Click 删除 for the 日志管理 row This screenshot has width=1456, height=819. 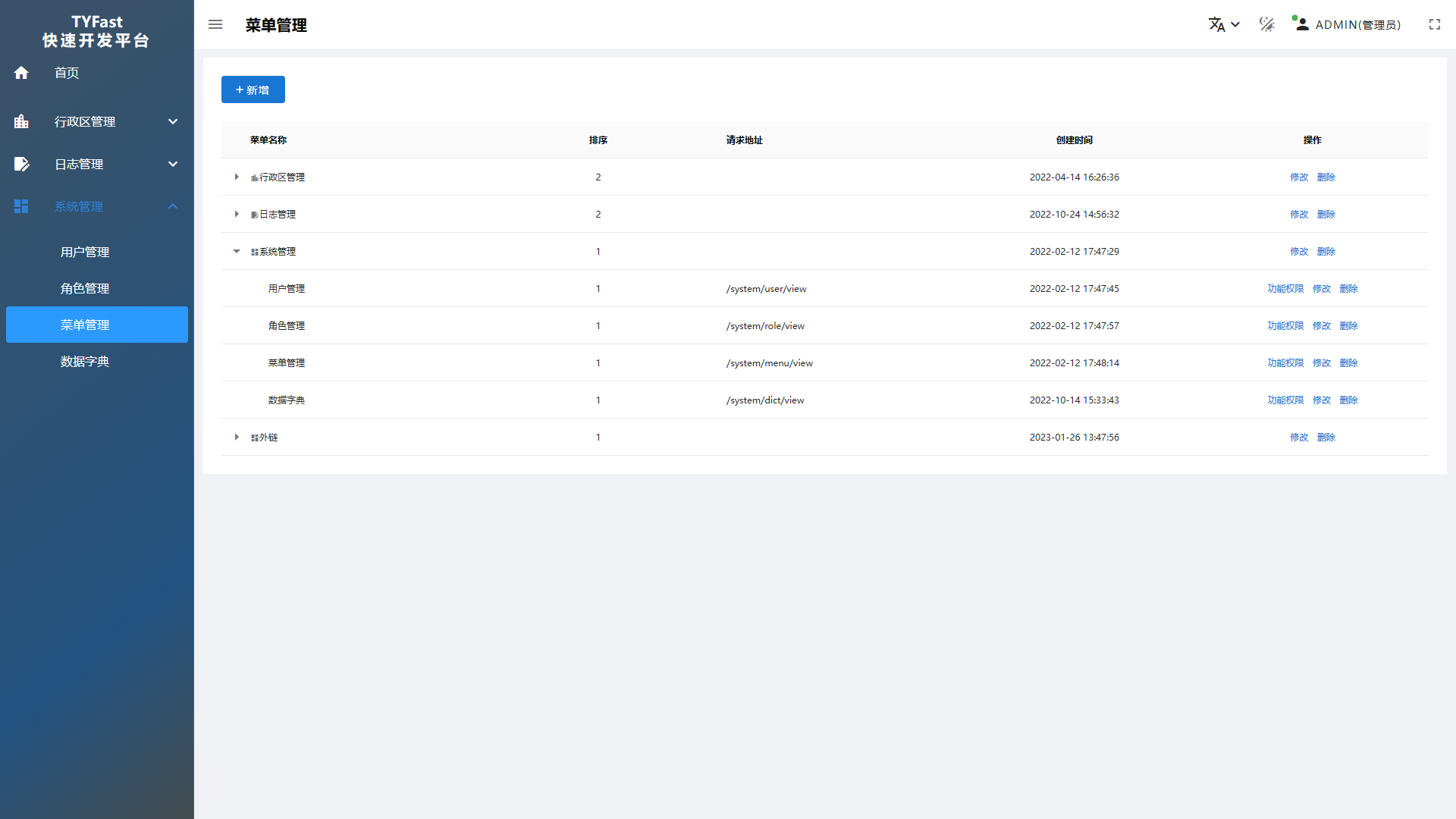point(1326,214)
